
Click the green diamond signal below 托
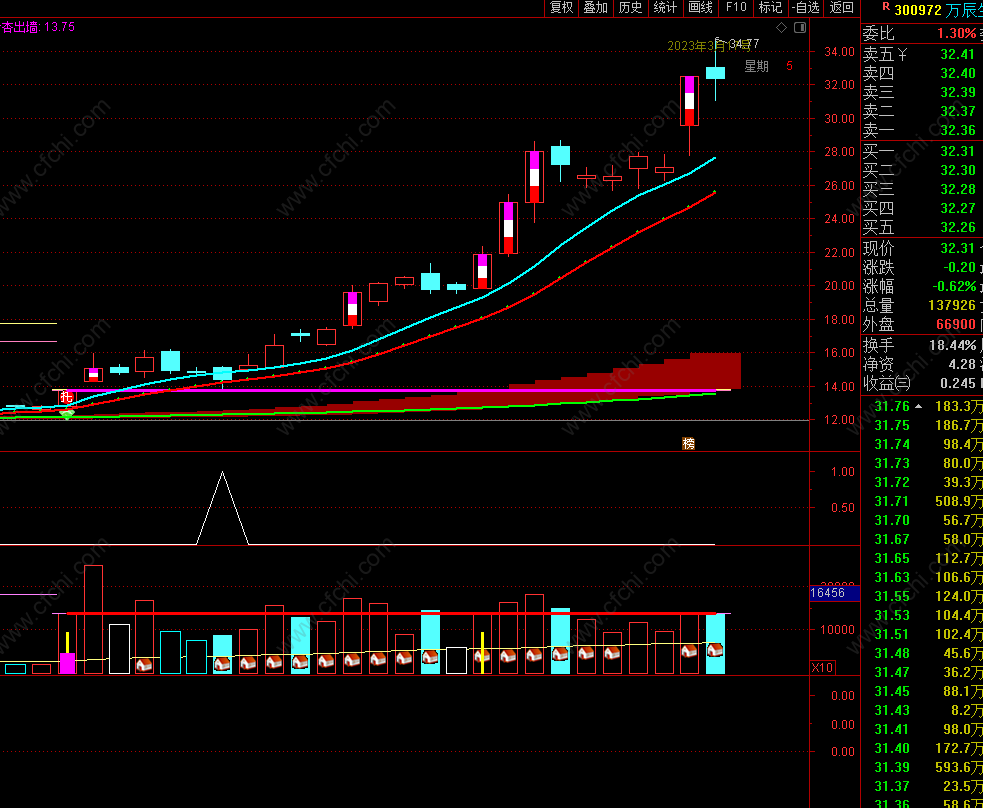[66, 414]
